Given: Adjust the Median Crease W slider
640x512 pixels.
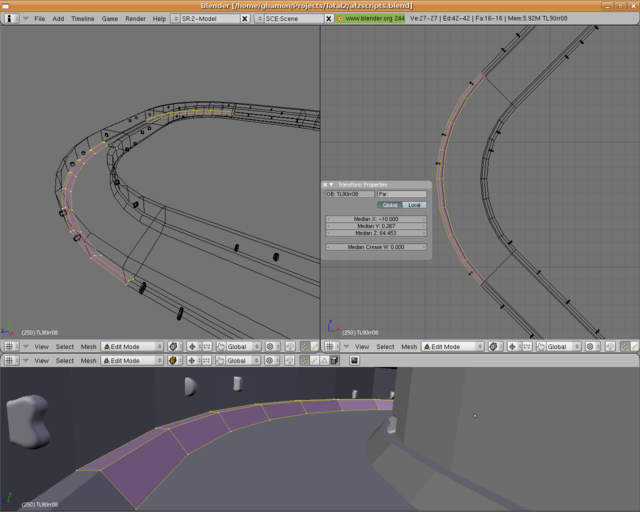Looking at the screenshot, I should pos(376,246).
